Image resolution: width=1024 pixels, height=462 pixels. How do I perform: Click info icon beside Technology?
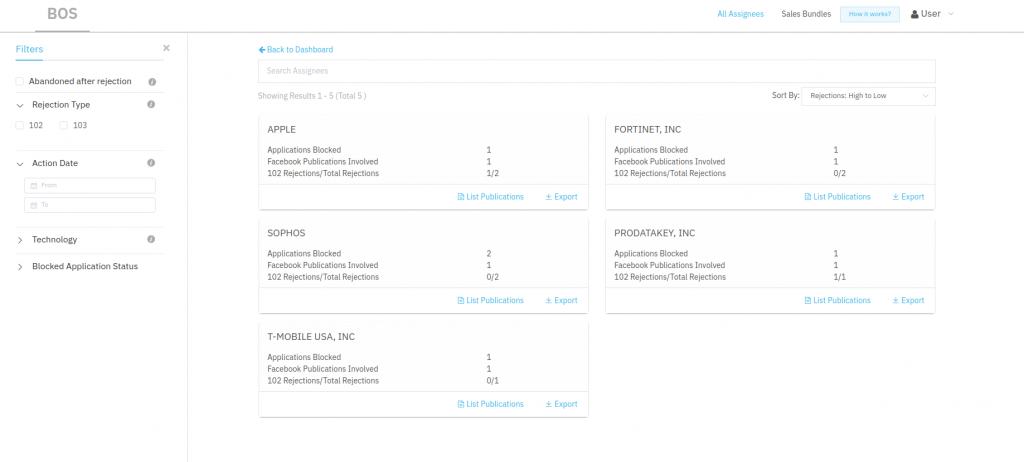click(151, 239)
